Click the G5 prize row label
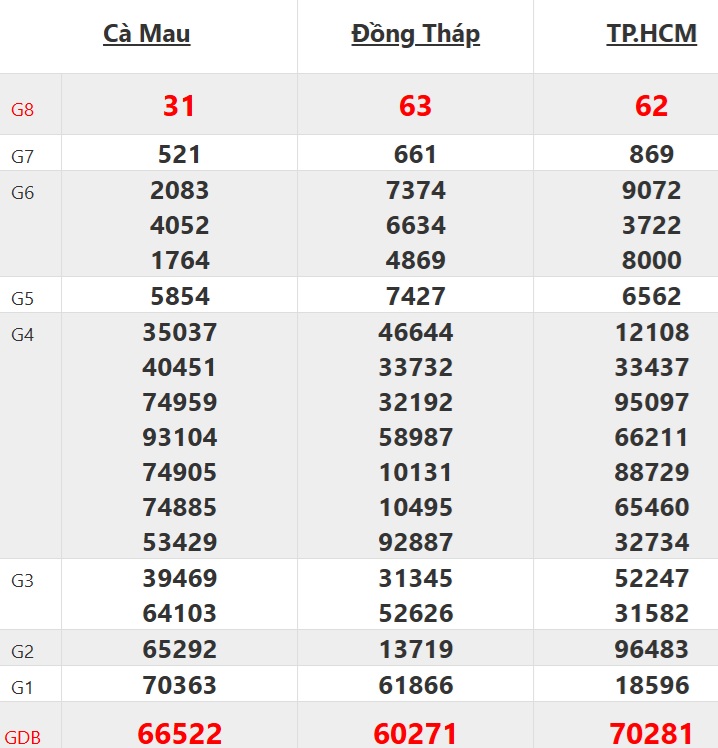Viewport: 718px width, 748px height. click(22, 299)
